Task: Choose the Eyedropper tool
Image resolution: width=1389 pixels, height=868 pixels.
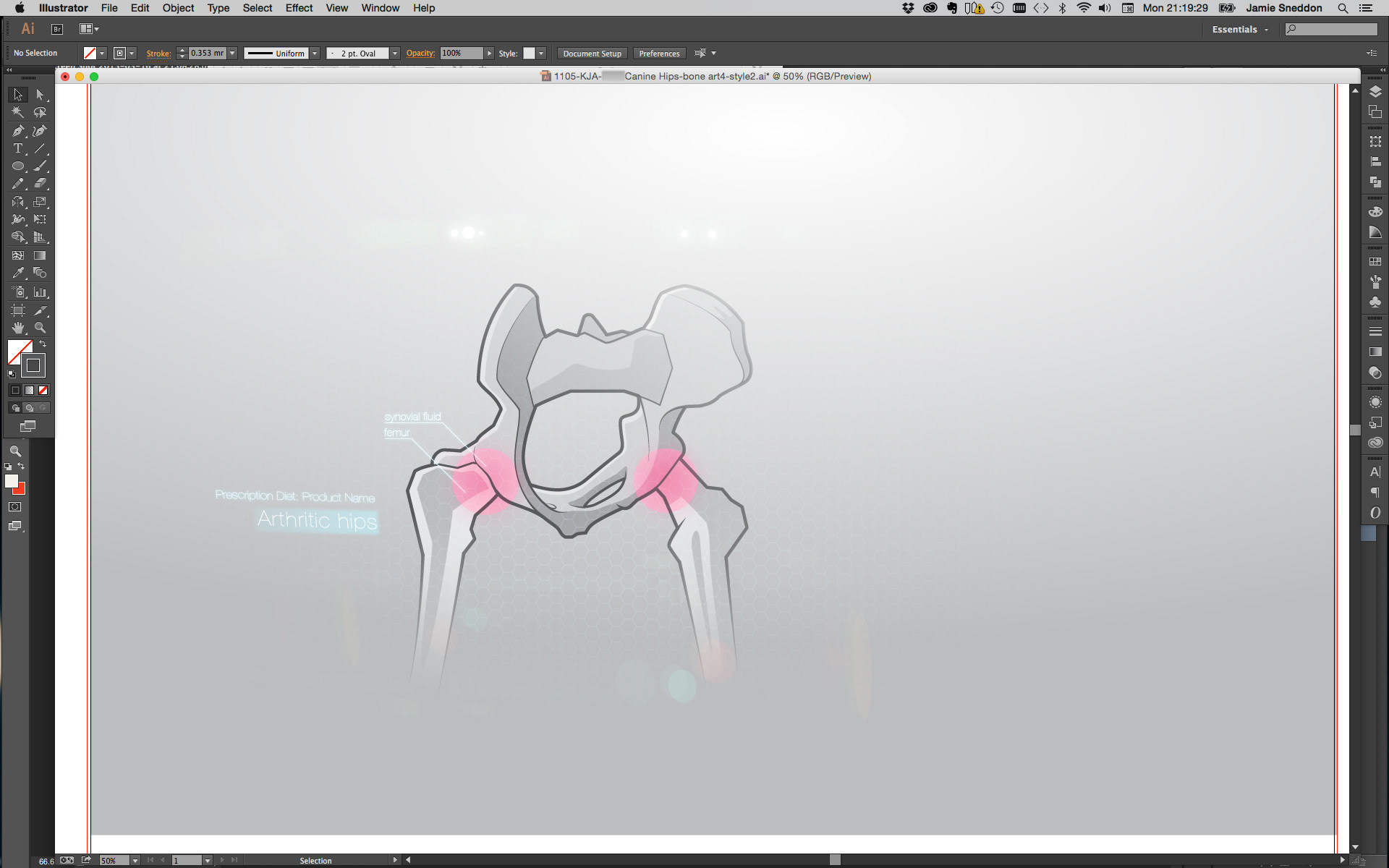Action: point(18,273)
